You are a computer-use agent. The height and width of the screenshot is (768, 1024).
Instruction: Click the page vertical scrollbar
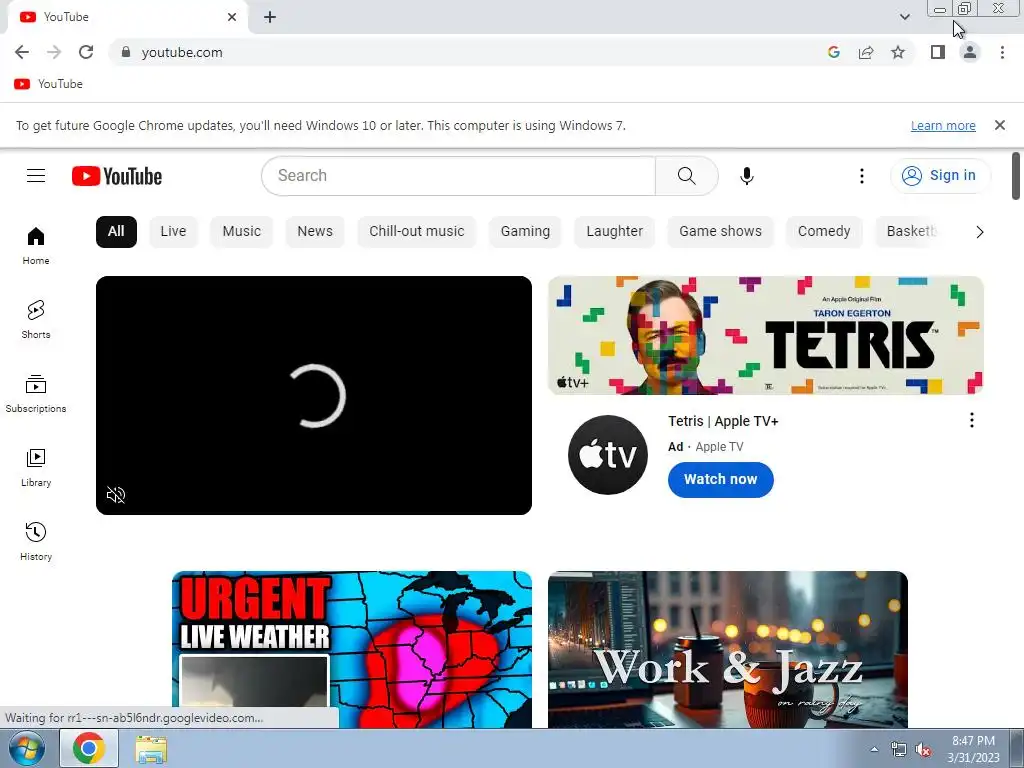pyautogui.click(x=1016, y=176)
